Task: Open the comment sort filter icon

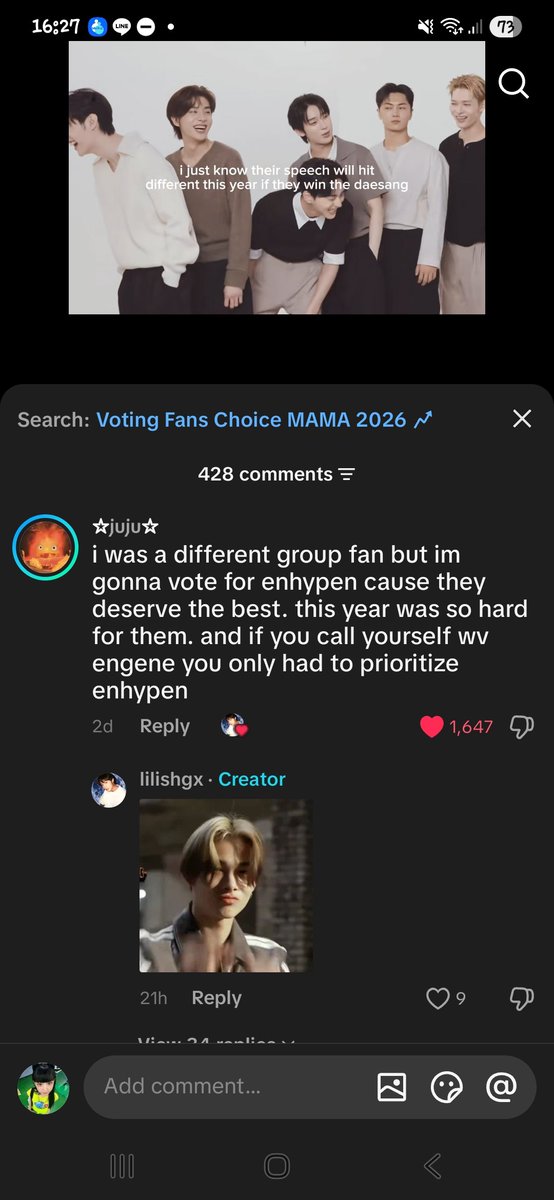Action: click(347, 474)
